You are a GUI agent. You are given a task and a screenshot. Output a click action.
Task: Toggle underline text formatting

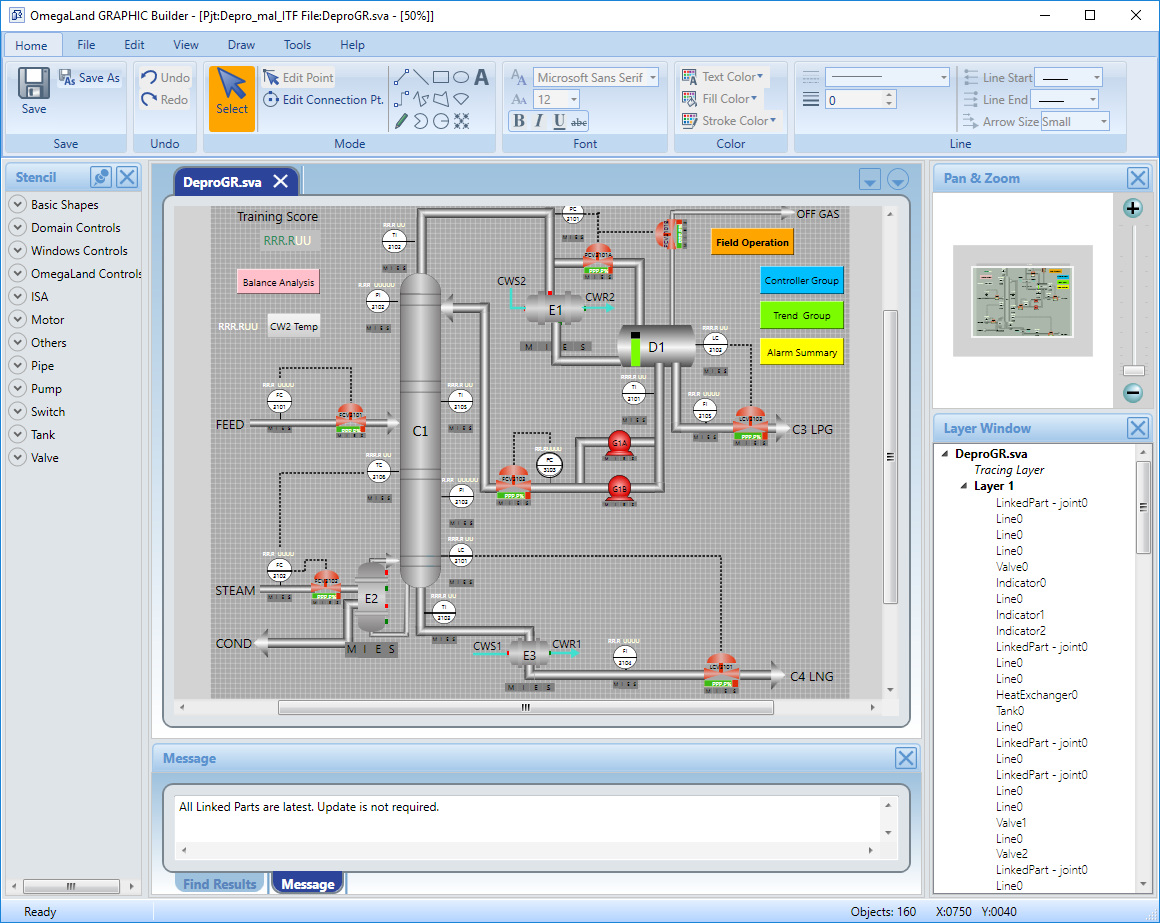pos(559,121)
